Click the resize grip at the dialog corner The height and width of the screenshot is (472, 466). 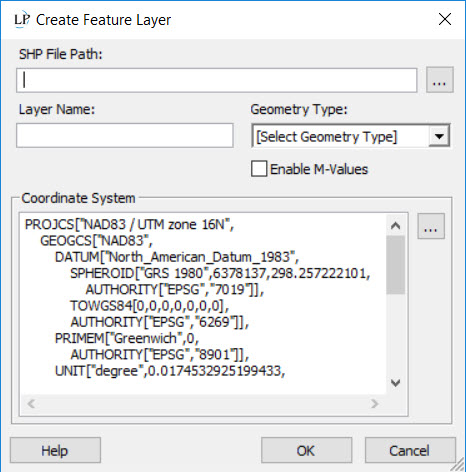458,464
